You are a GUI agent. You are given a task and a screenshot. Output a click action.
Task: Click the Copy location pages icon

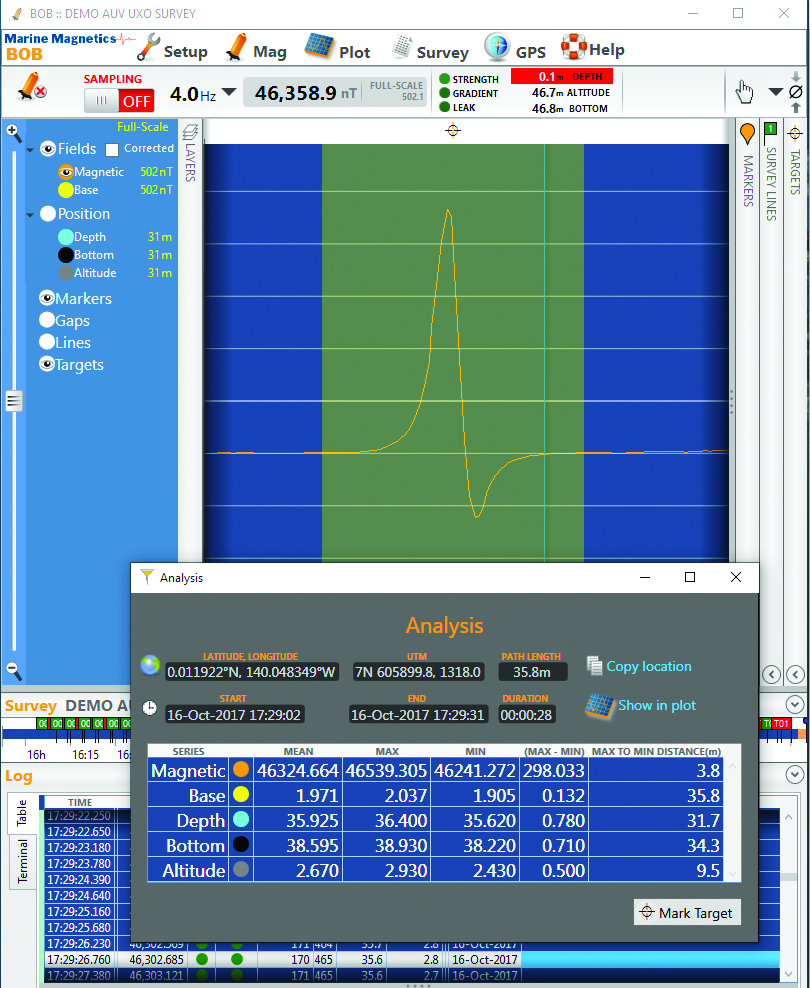pos(594,665)
